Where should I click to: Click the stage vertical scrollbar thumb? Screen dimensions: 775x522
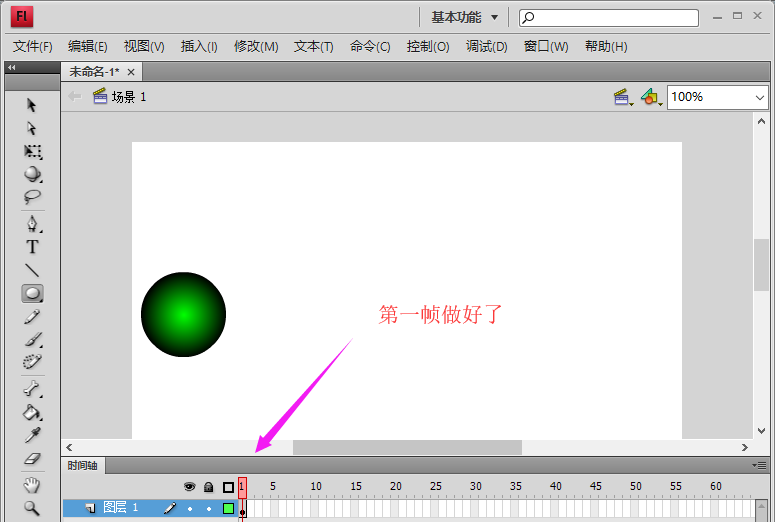761,265
